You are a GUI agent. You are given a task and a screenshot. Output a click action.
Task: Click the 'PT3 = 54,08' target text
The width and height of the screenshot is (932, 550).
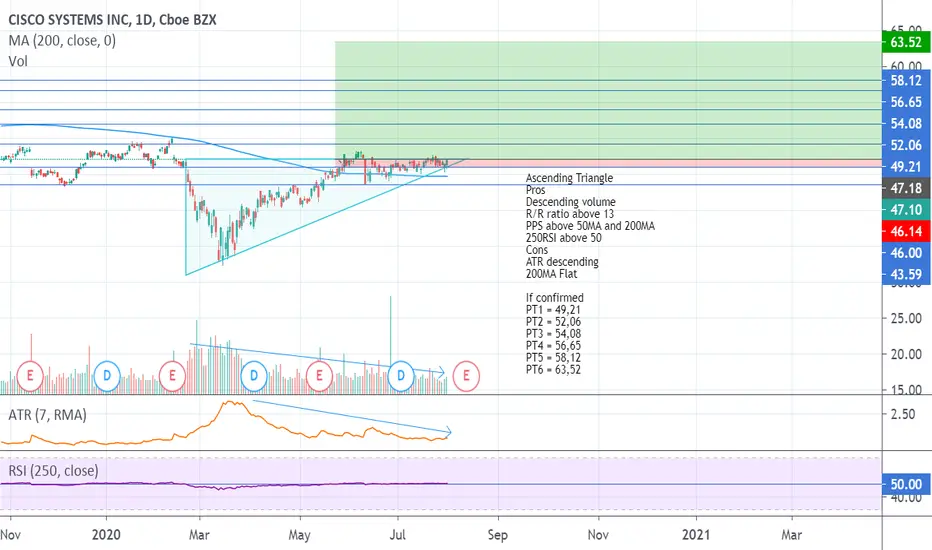click(x=553, y=334)
